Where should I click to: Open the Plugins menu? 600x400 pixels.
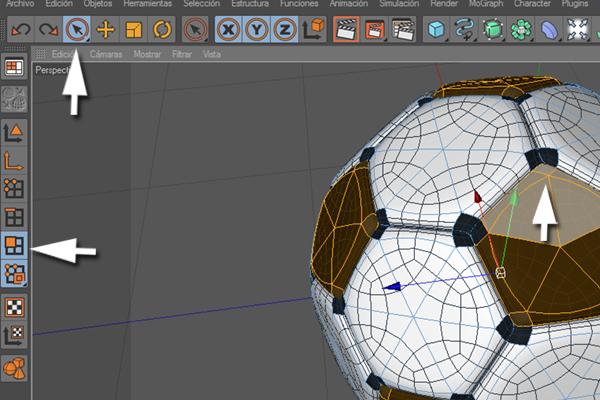(575, 4)
